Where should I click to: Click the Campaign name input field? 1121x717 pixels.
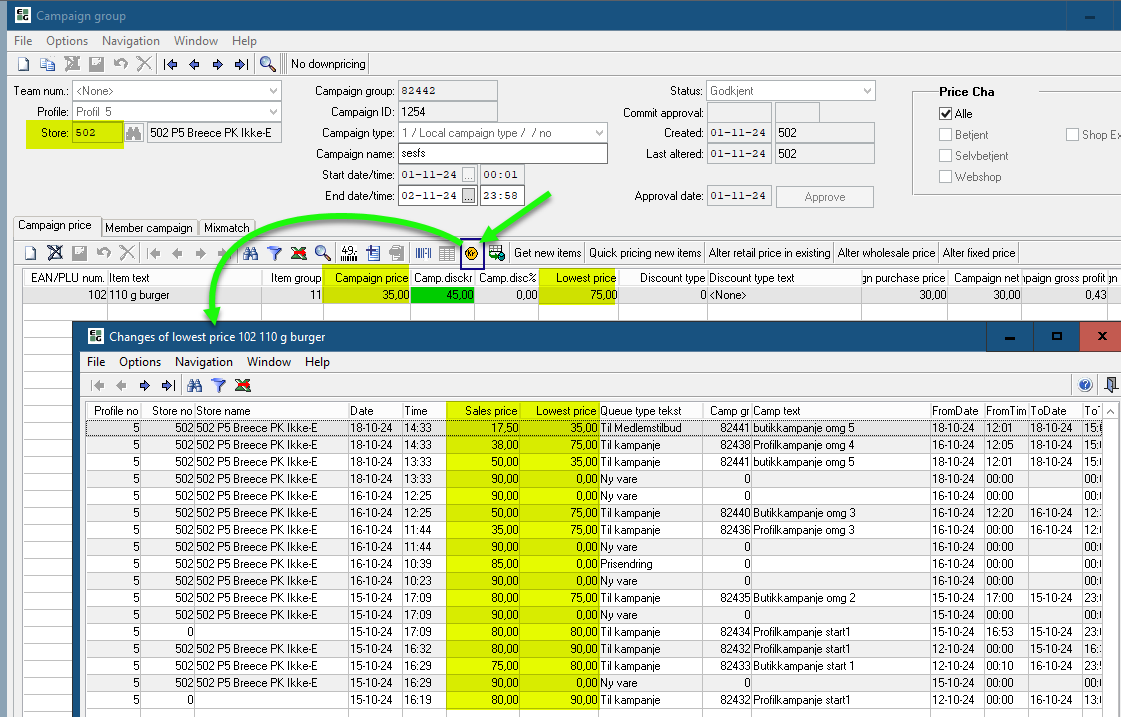coord(503,154)
